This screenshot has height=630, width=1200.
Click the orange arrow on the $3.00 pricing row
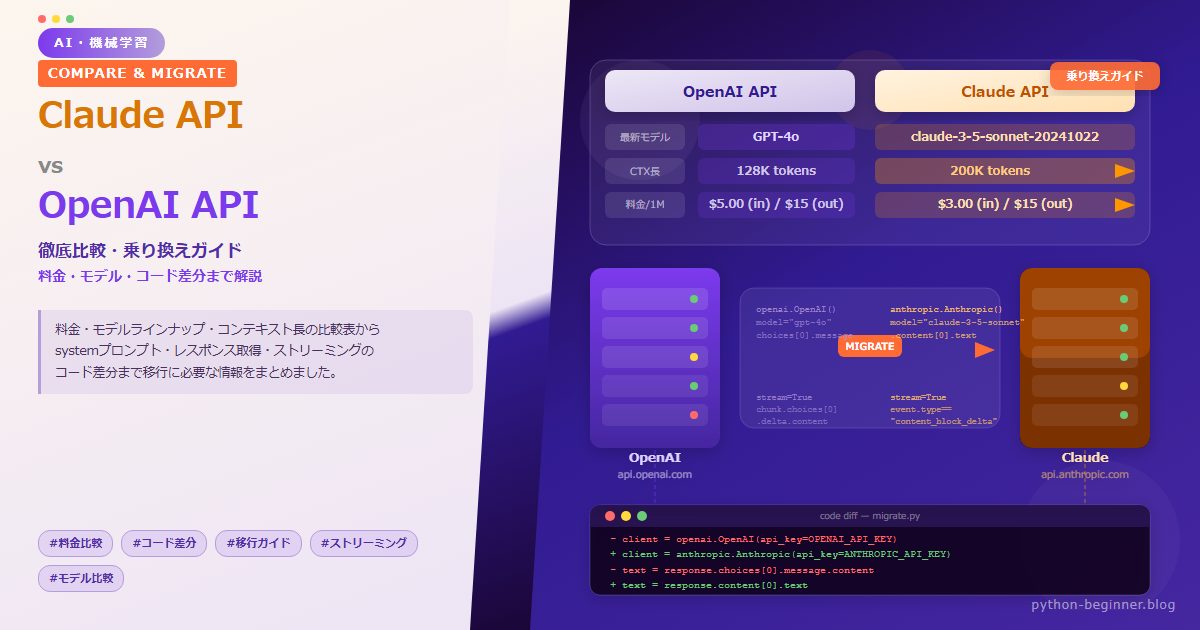(x=1125, y=205)
